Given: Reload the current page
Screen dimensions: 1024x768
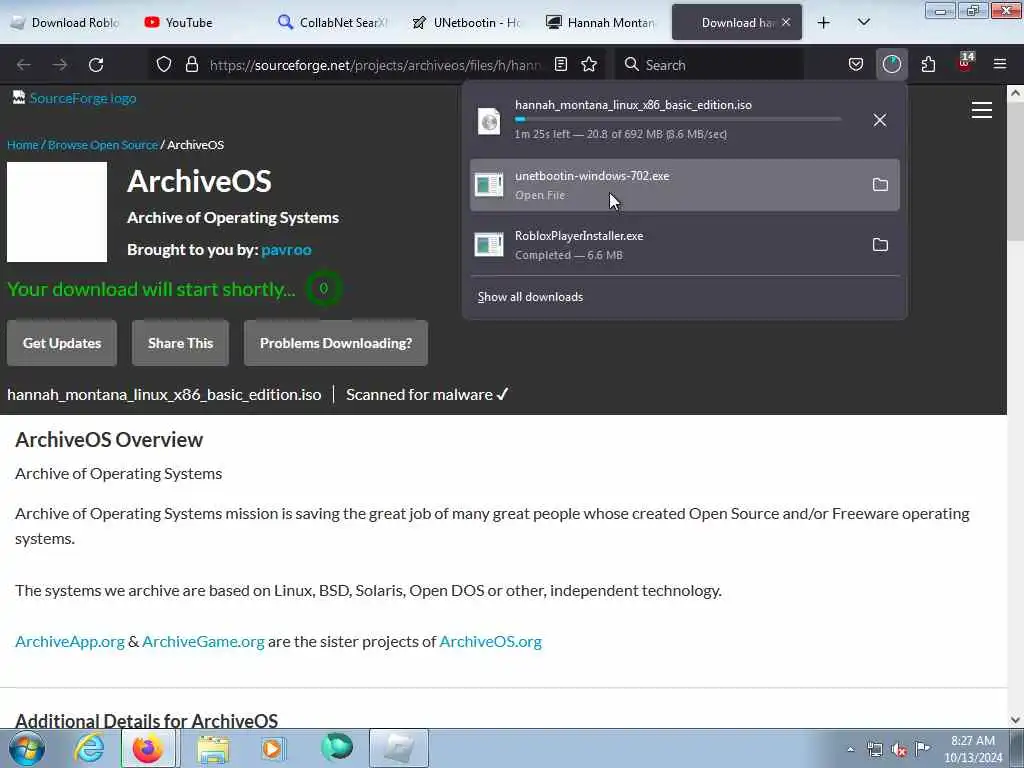Looking at the screenshot, I should (96, 65).
